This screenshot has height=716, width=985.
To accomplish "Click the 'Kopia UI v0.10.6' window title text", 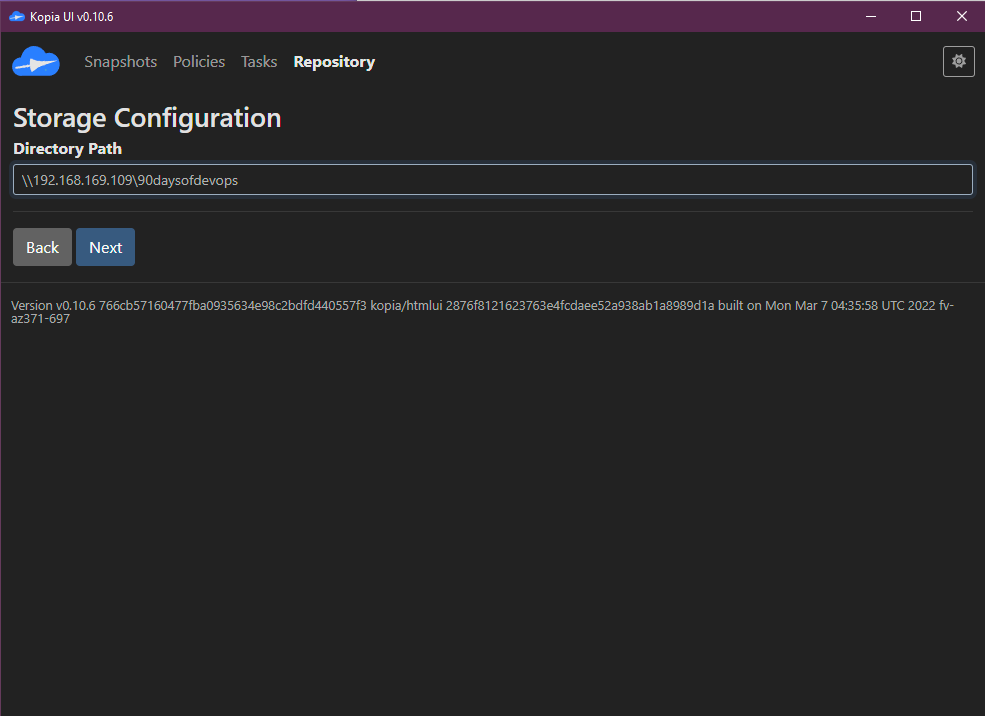I will click(71, 16).
